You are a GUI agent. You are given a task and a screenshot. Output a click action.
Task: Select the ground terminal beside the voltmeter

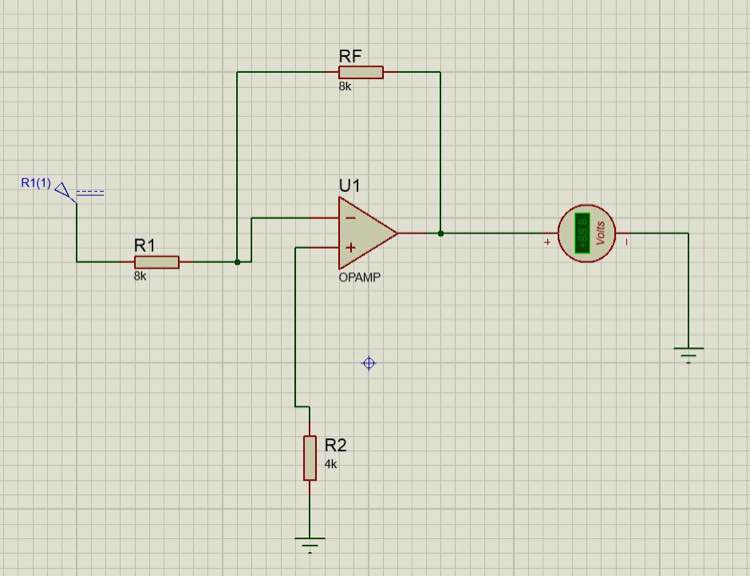[x=689, y=355]
